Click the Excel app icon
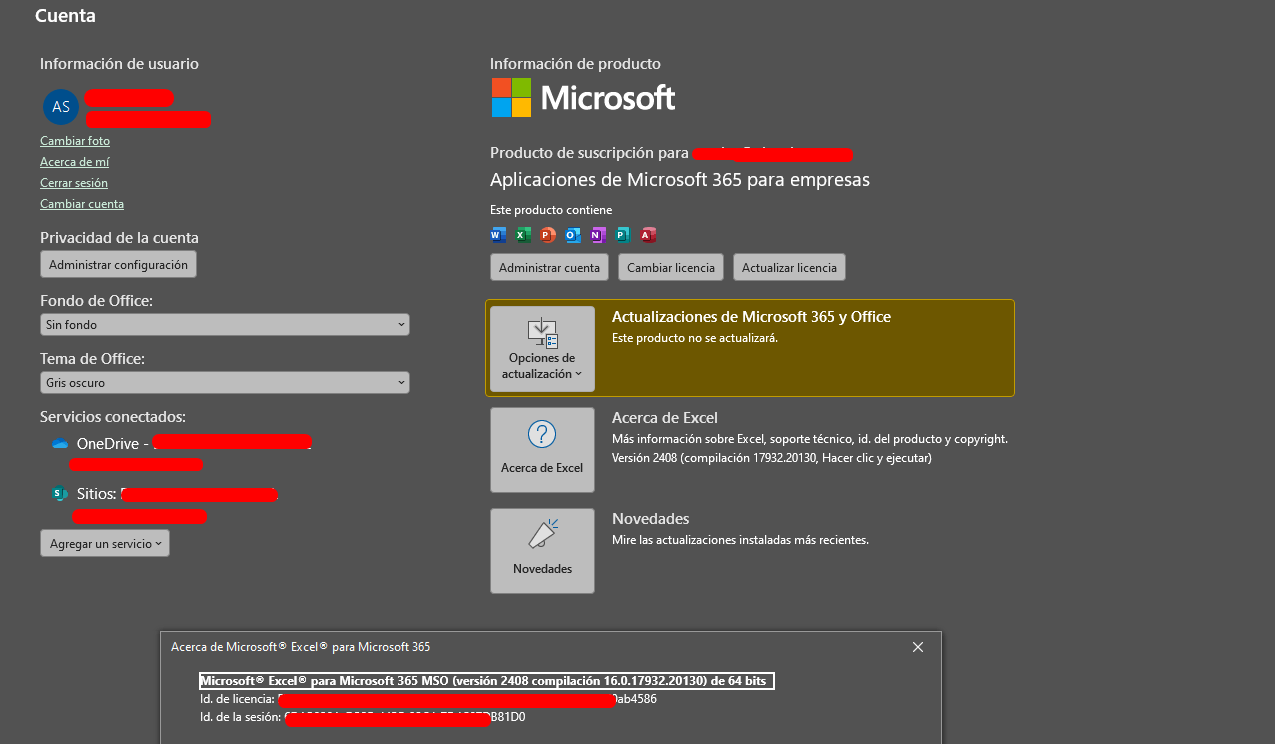Image resolution: width=1275 pixels, height=744 pixels. click(x=523, y=235)
